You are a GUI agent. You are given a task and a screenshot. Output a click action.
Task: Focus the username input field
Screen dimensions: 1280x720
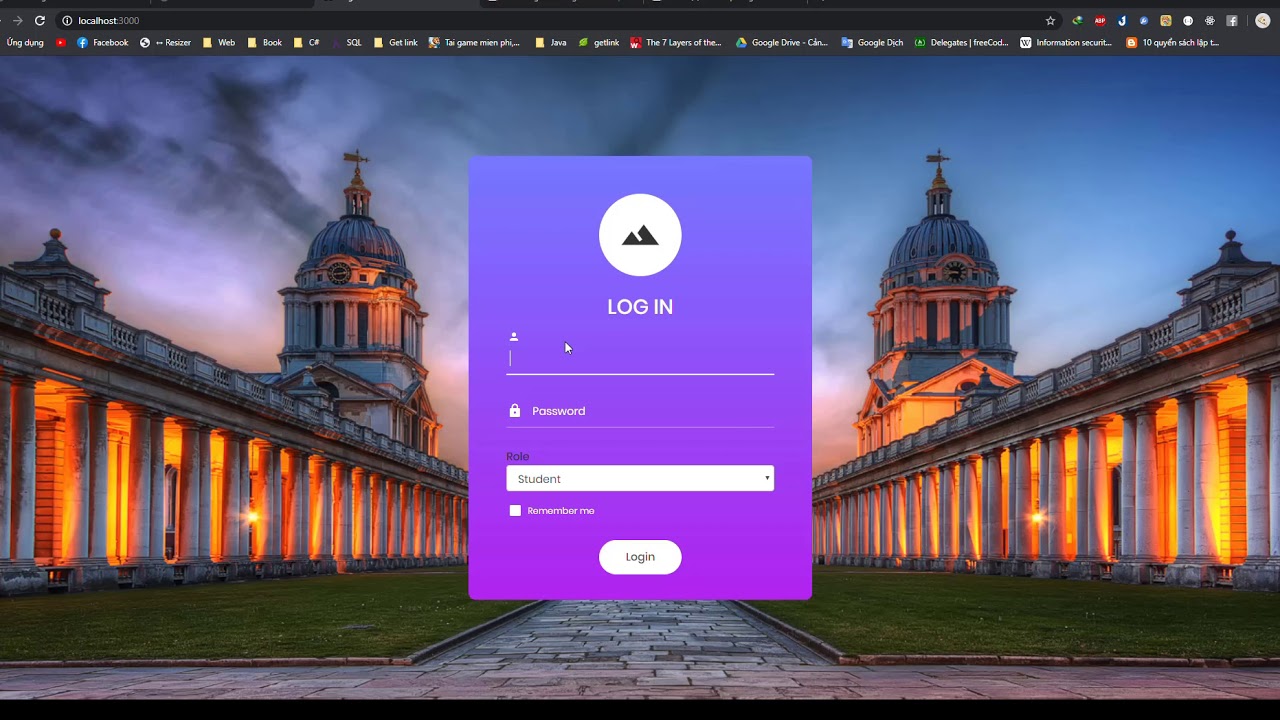point(640,359)
